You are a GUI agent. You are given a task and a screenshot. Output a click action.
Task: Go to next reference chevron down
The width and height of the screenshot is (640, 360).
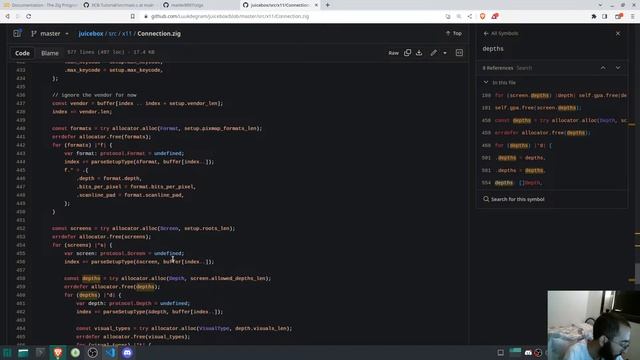[x=618, y=68]
